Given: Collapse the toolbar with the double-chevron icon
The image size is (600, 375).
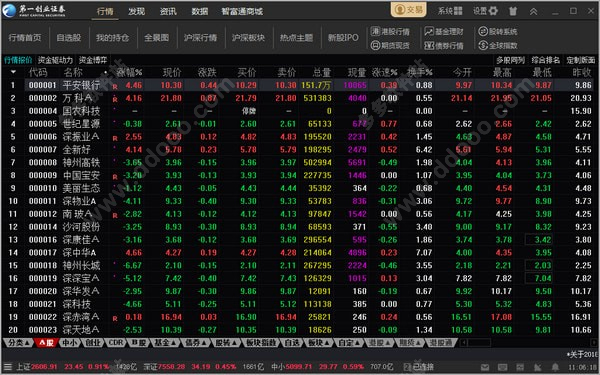Looking at the screenshot, I should click(533, 11).
